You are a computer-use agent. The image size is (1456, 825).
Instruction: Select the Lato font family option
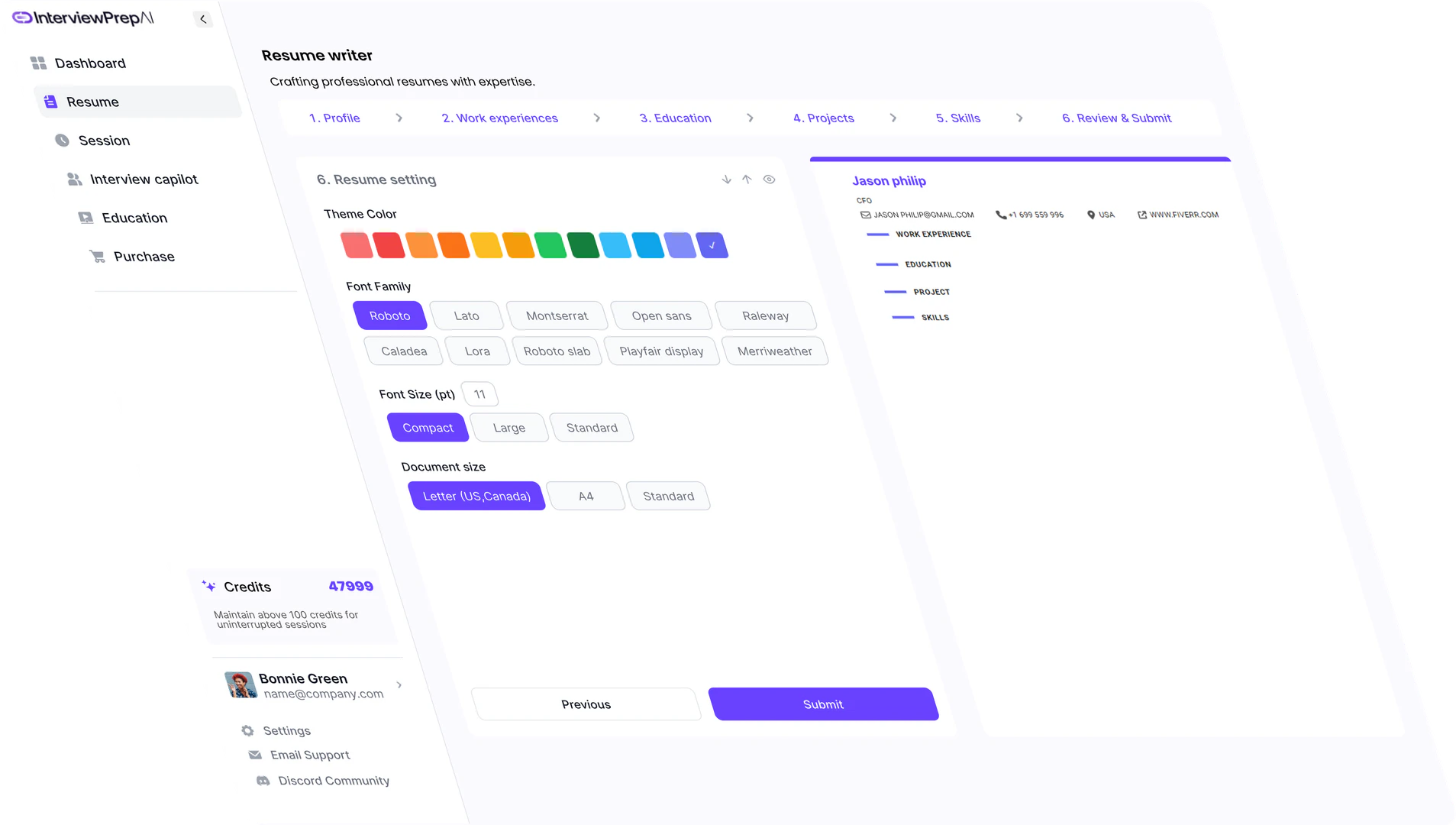pos(467,315)
